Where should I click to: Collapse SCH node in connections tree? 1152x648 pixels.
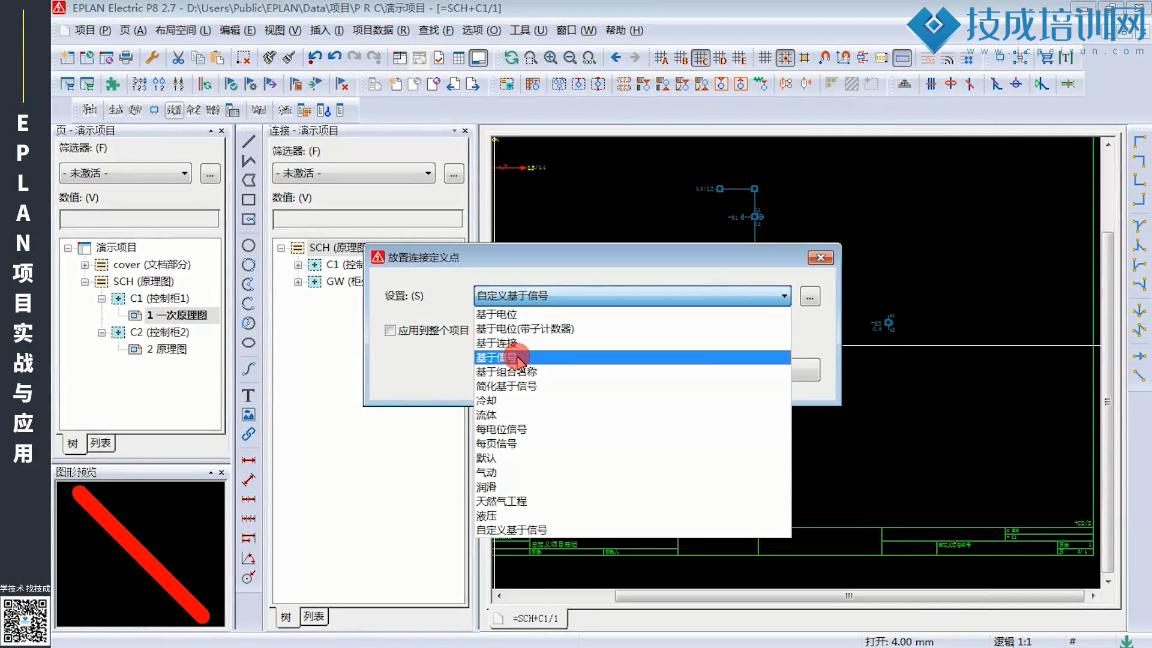(x=281, y=248)
